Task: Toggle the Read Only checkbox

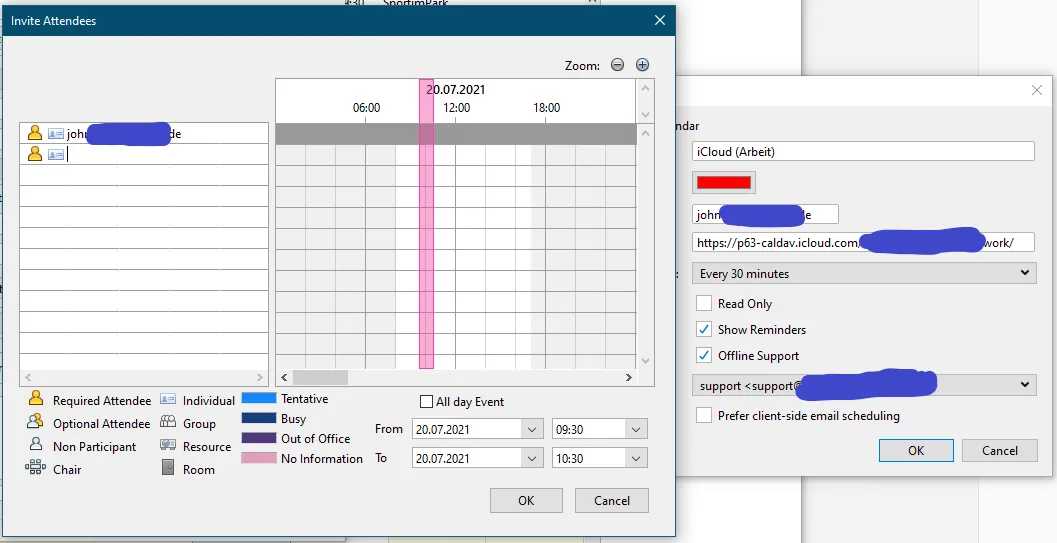Action: [704, 303]
